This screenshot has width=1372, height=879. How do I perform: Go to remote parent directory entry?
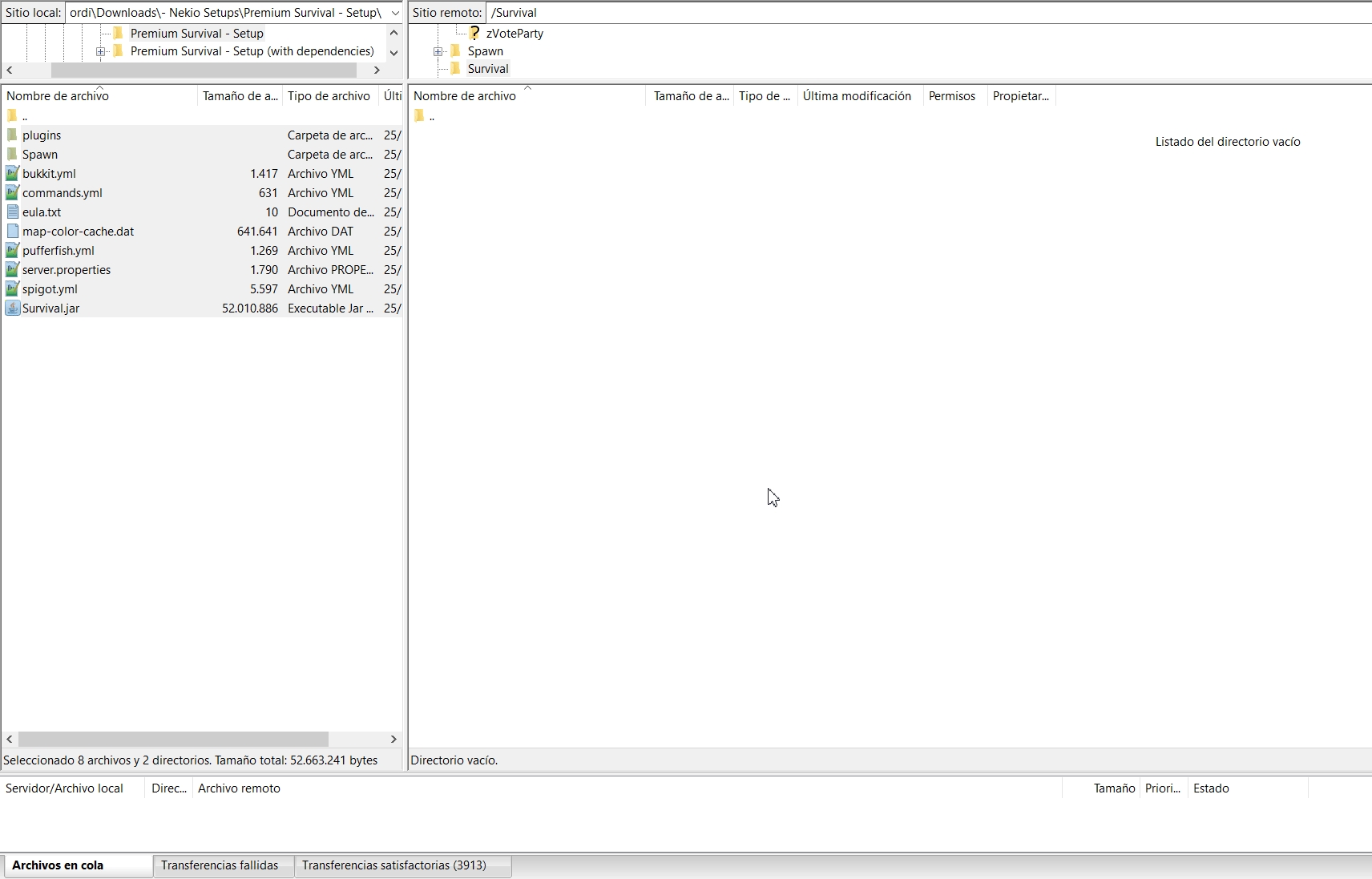point(431,117)
